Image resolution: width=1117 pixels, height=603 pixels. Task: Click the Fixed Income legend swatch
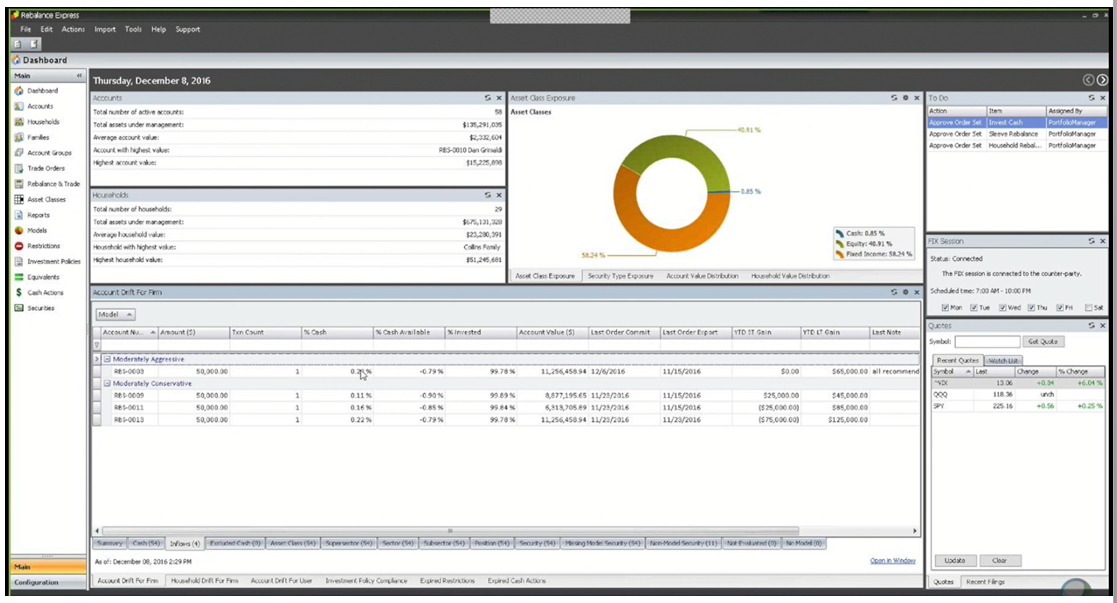pos(840,254)
